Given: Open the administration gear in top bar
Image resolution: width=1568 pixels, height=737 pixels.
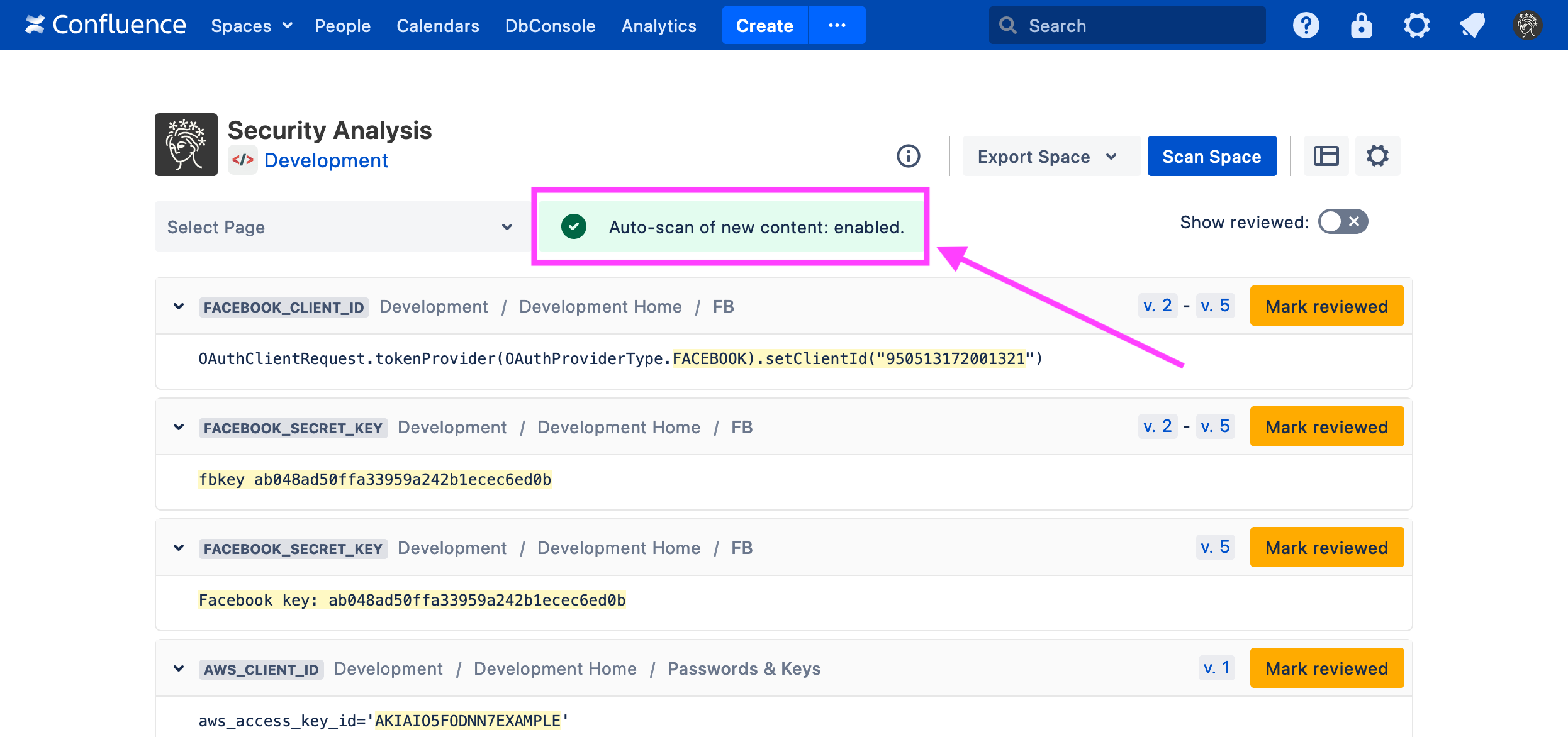Looking at the screenshot, I should 1416,26.
